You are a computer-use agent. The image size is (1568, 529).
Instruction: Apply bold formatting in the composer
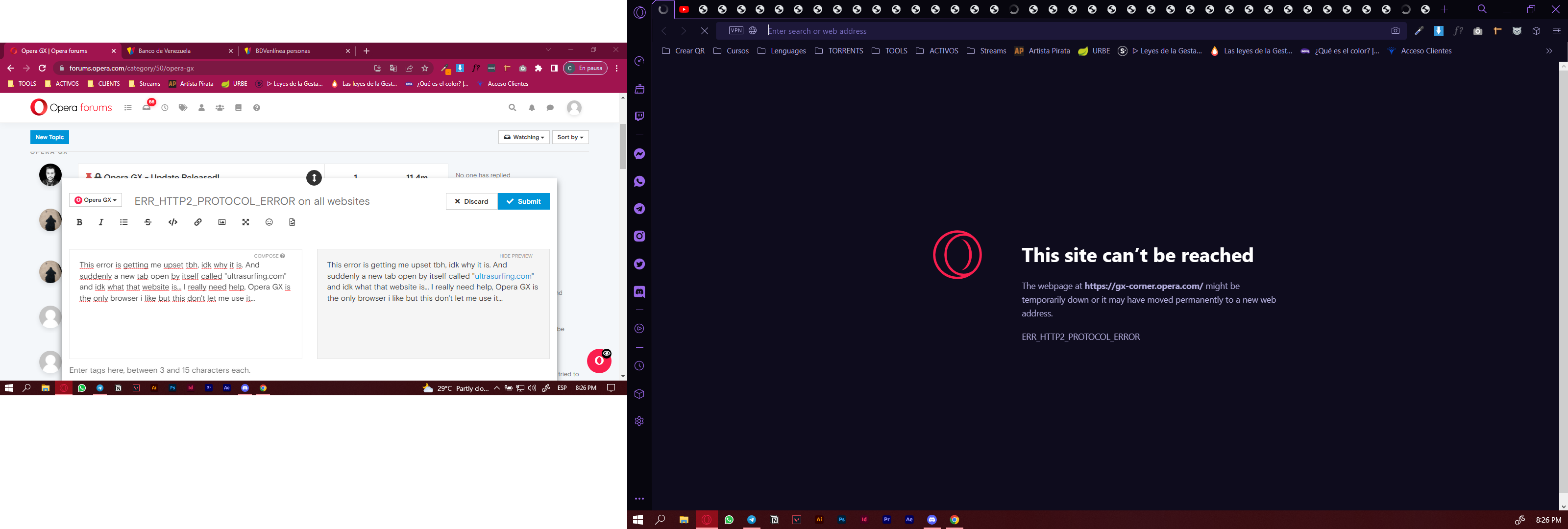79,222
